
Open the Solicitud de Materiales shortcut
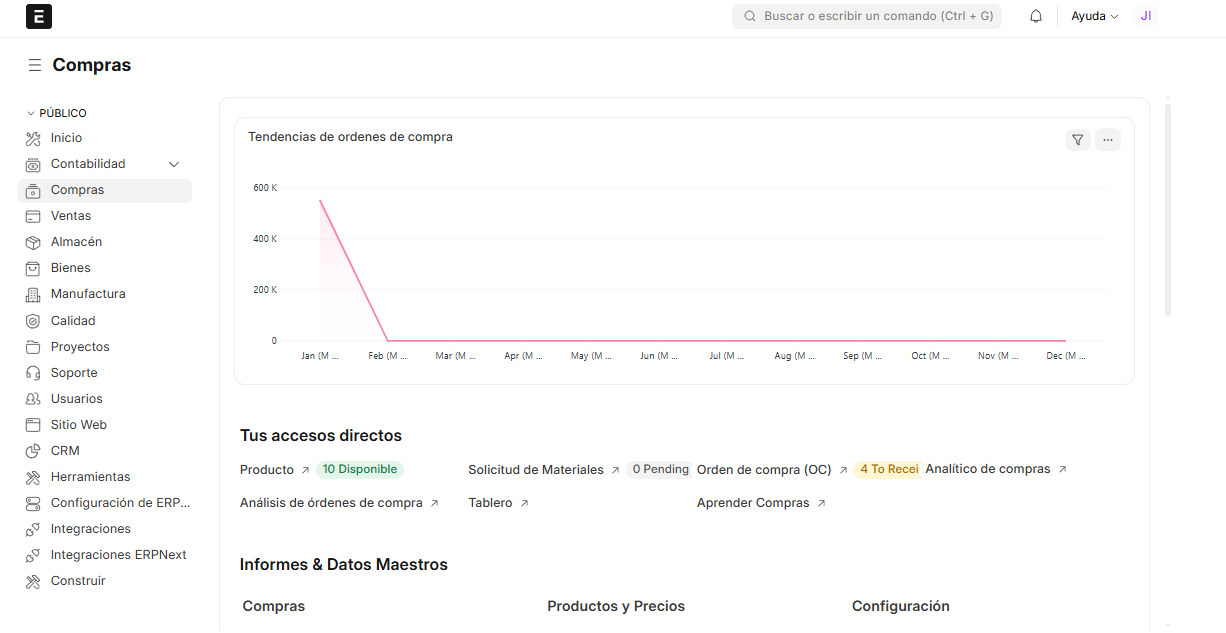pyautogui.click(x=536, y=470)
